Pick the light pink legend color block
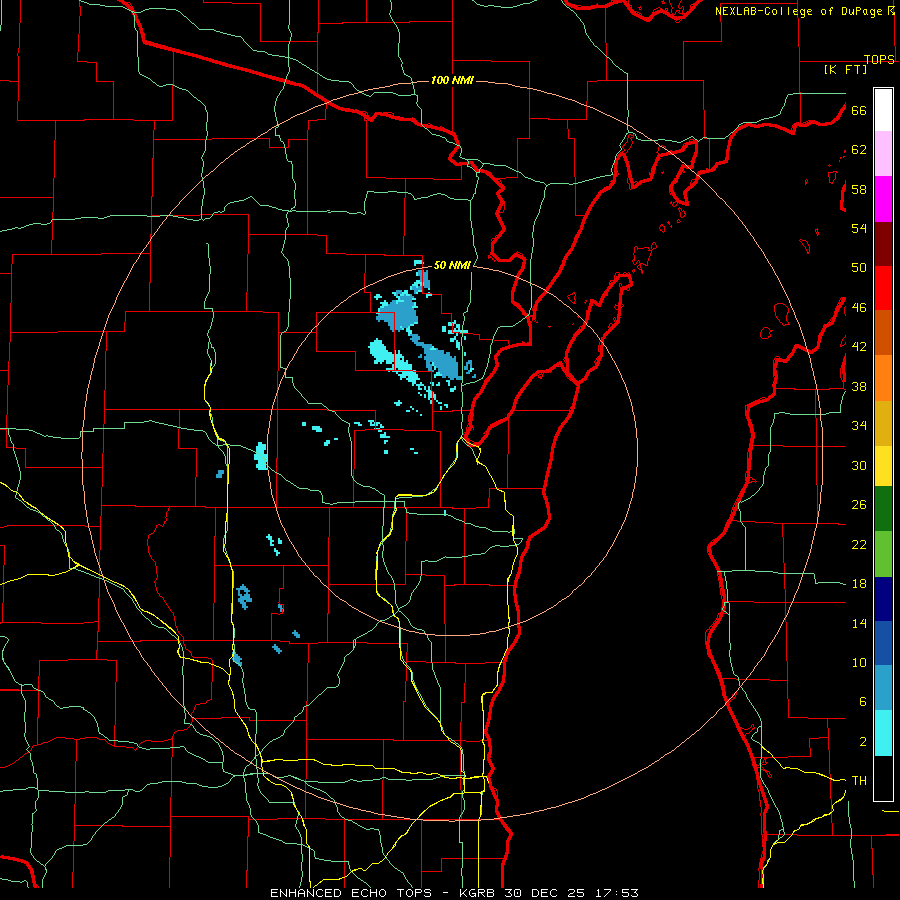Image resolution: width=900 pixels, height=900 pixels. [883, 154]
